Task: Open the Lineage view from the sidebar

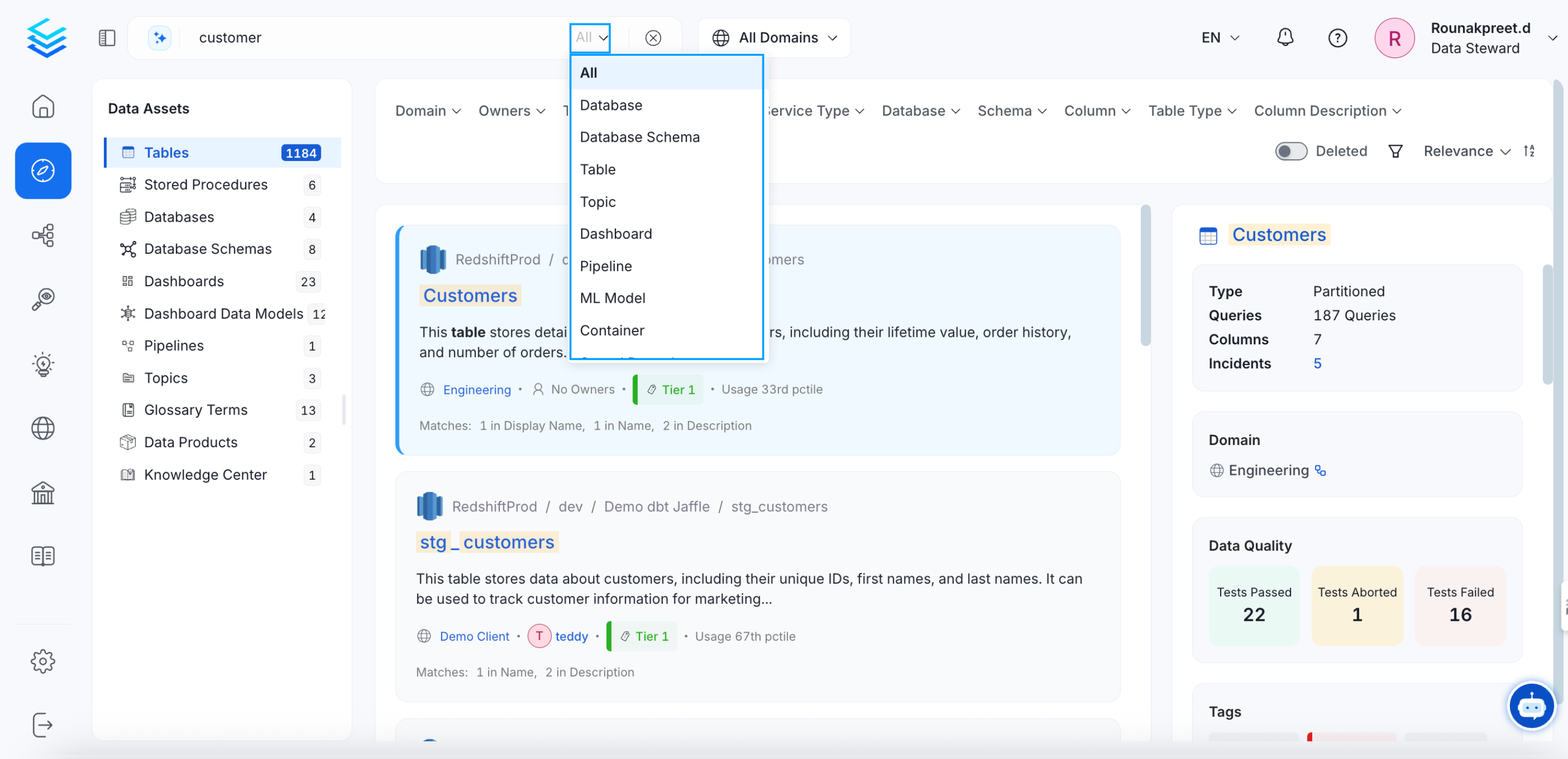Action: (x=43, y=235)
